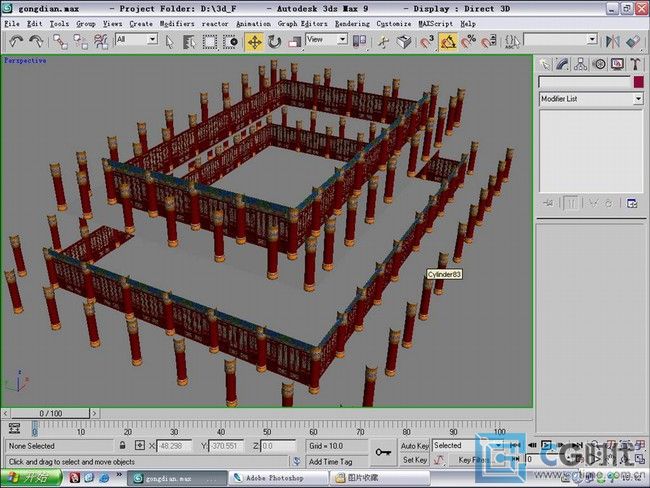Click the Perspective viewport label

point(25,61)
